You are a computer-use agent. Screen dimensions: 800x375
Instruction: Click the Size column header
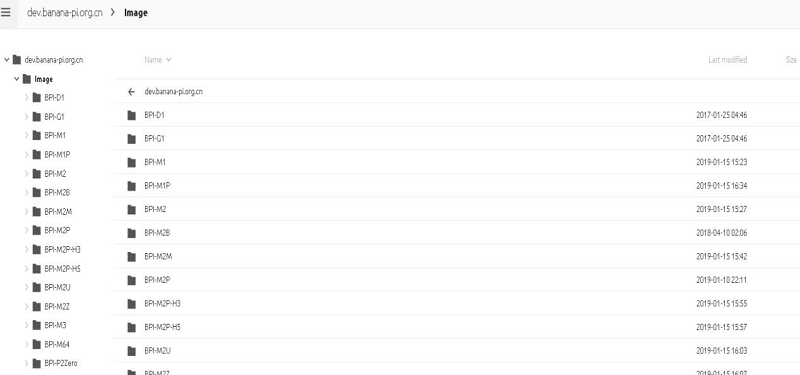click(791, 60)
